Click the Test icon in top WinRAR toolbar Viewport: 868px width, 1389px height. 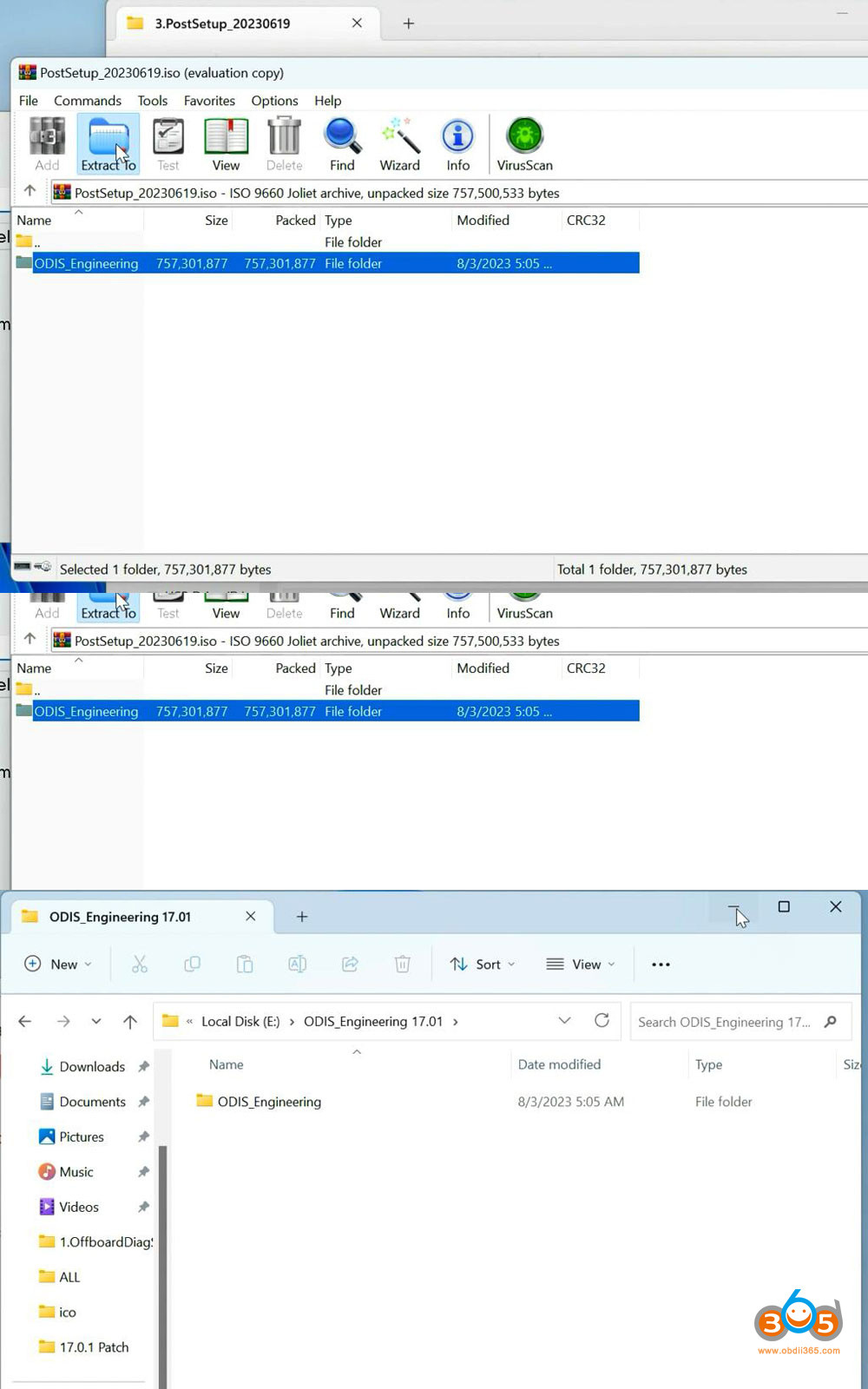click(x=168, y=144)
